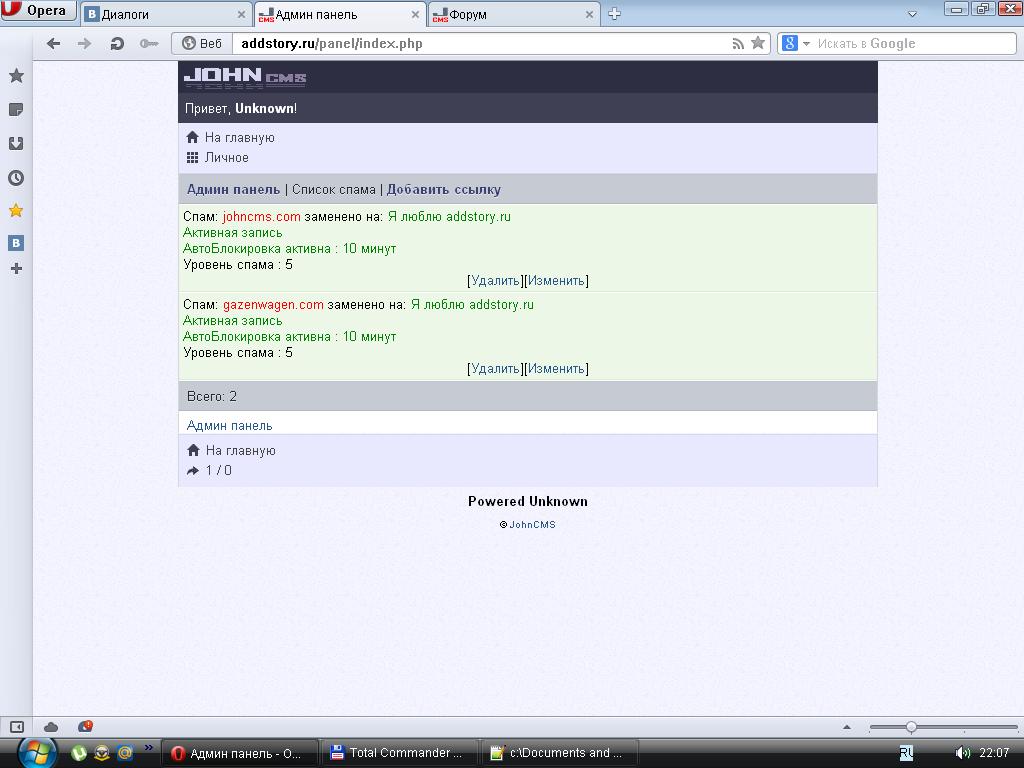Click the bottom На главную link
This screenshot has width=1024, height=768.
(x=240, y=451)
